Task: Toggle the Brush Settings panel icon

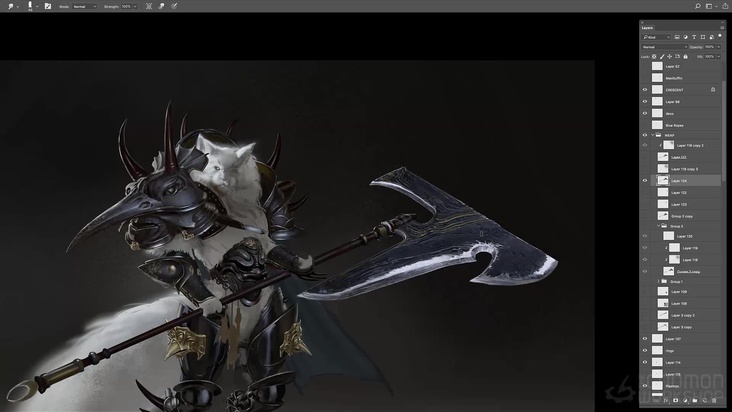Action: coord(48,6)
